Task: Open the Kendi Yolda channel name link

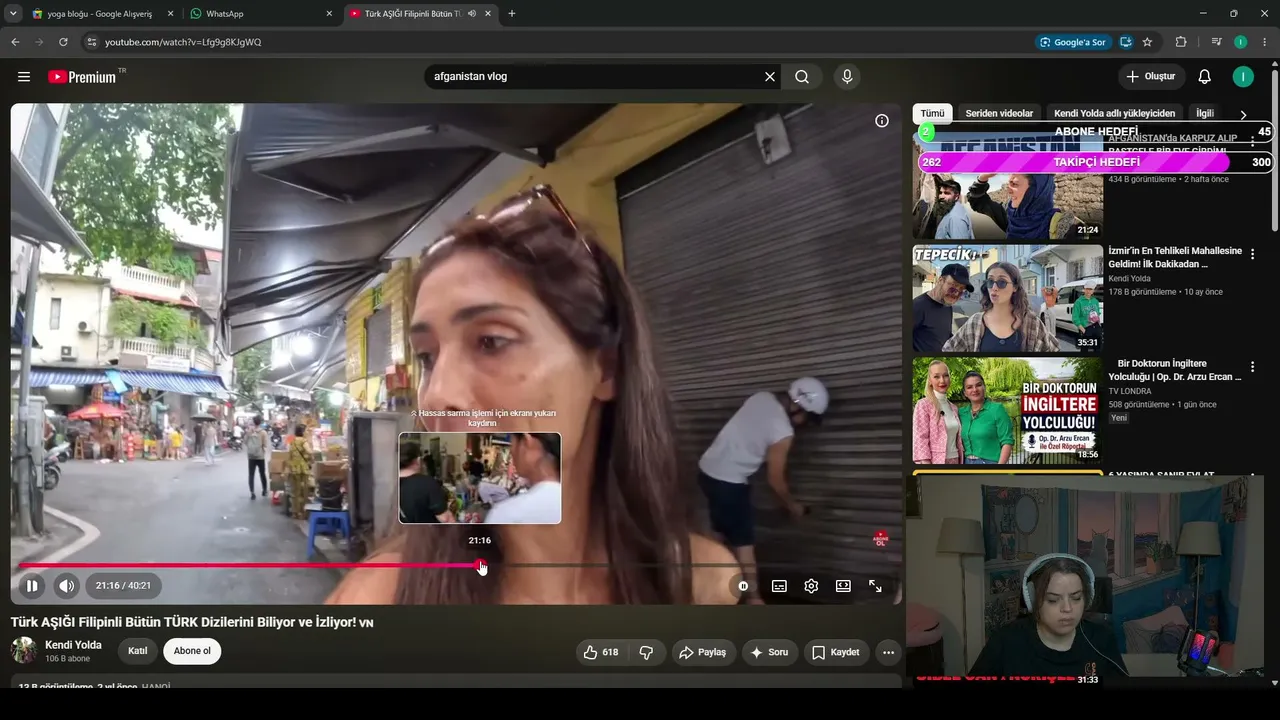Action: [x=73, y=645]
